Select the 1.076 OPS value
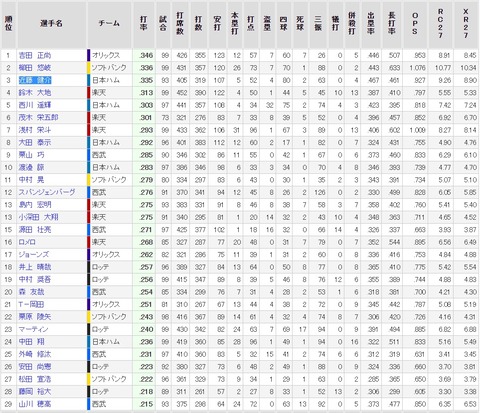The image size is (480, 413). [x=417, y=68]
